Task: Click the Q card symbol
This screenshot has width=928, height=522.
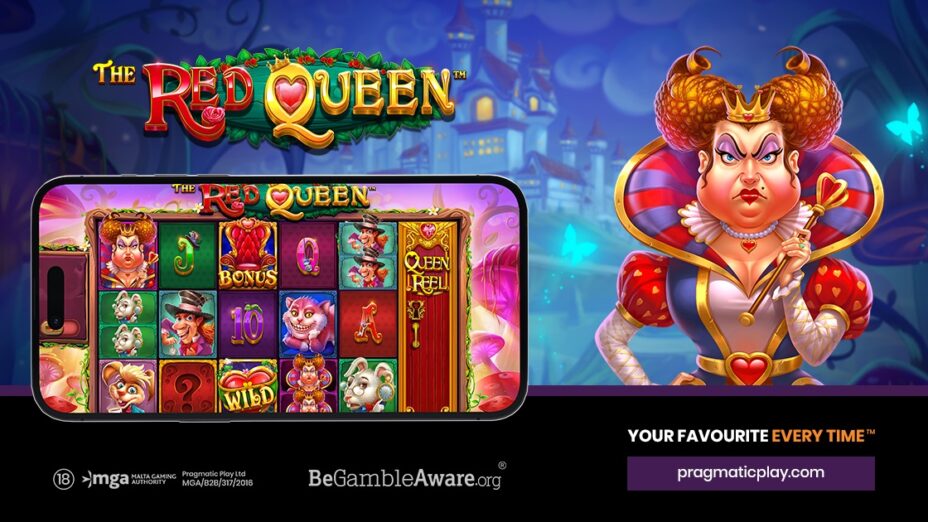Action: (308, 255)
